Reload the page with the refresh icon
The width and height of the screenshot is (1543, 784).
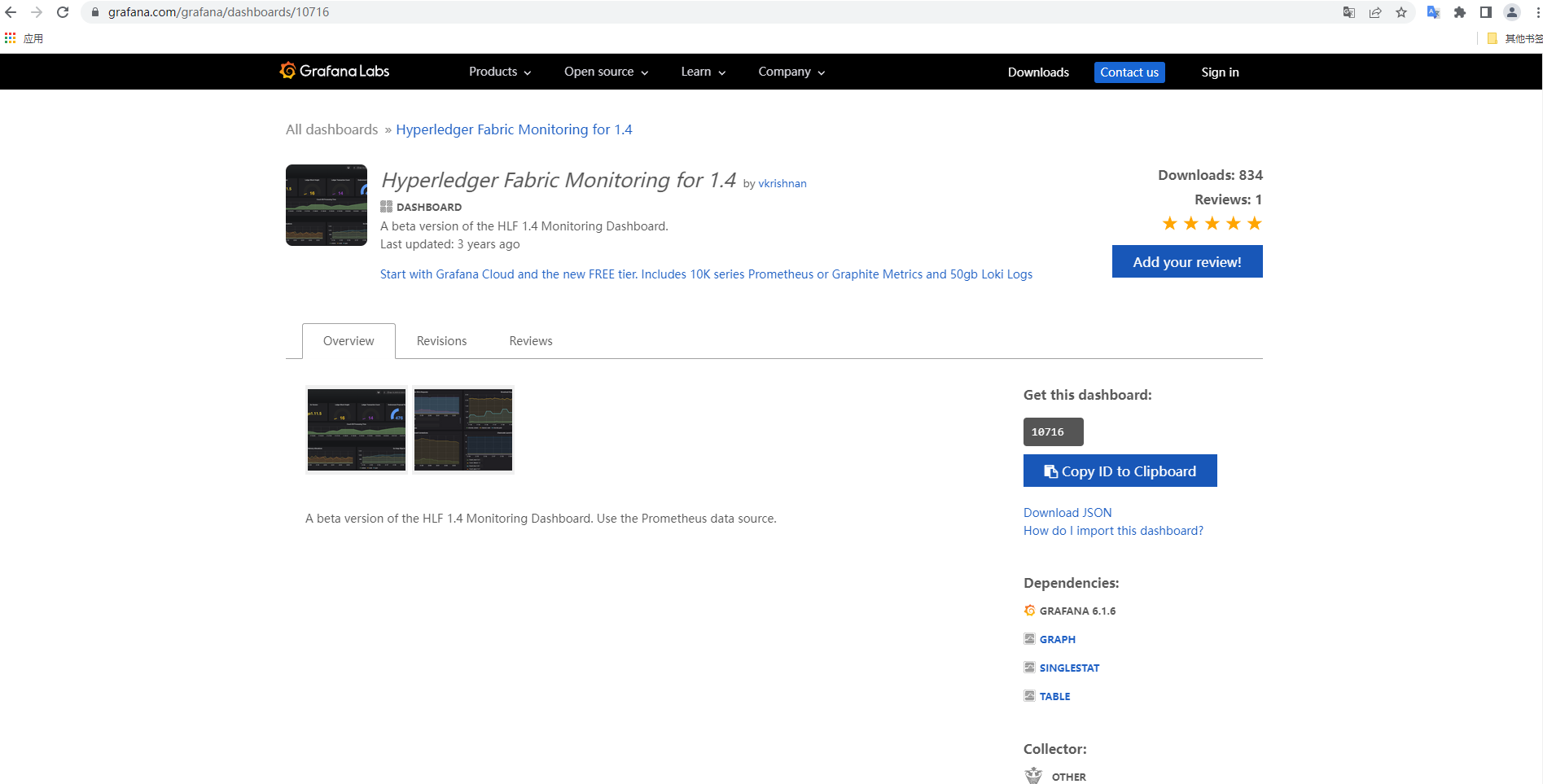[63, 12]
